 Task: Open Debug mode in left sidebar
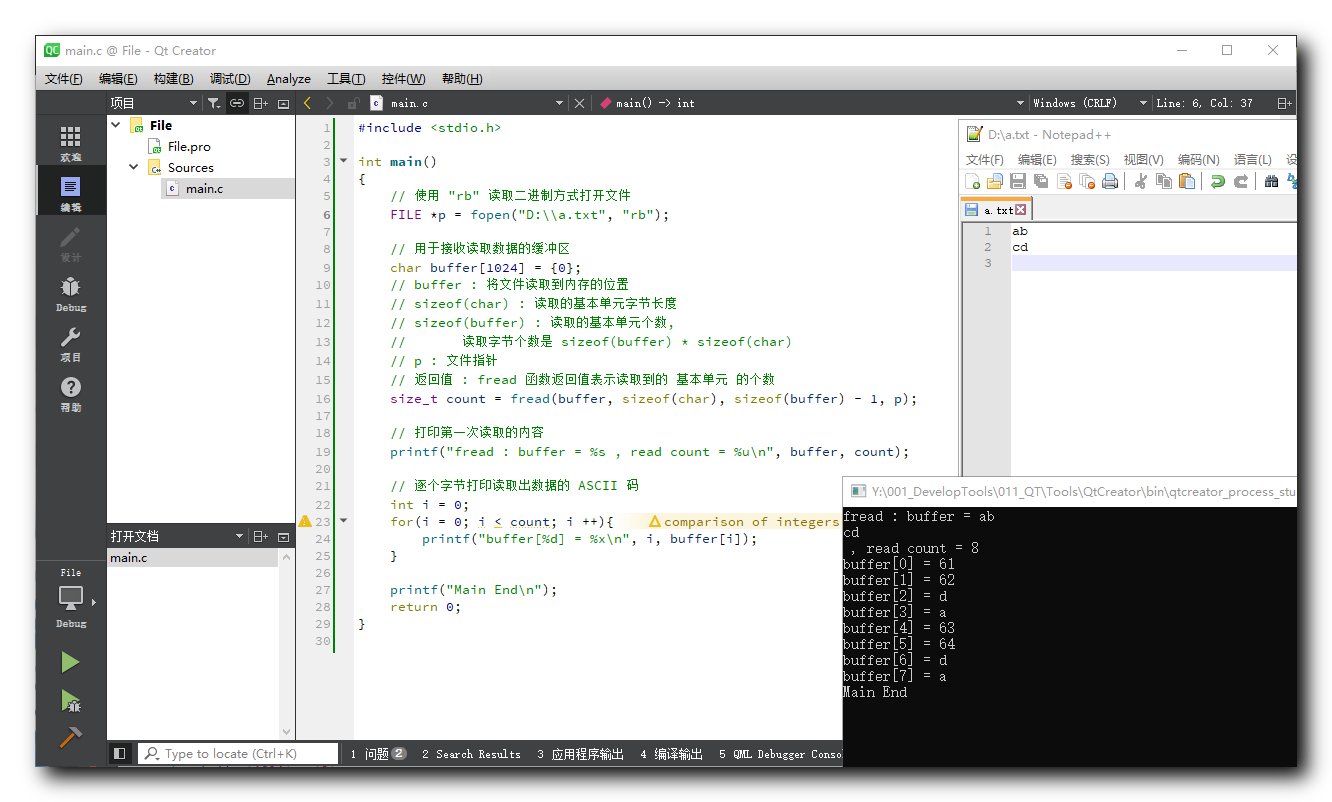tap(70, 294)
